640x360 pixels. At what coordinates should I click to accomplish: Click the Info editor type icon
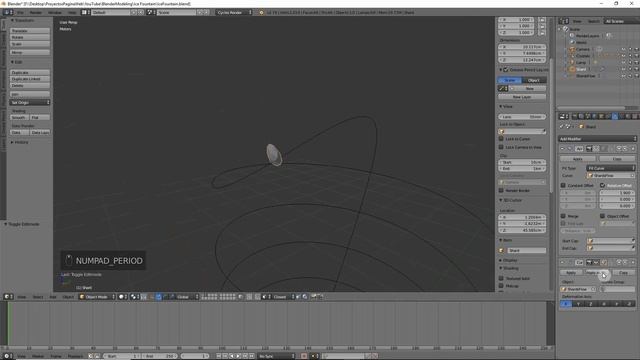pos(7,12)
